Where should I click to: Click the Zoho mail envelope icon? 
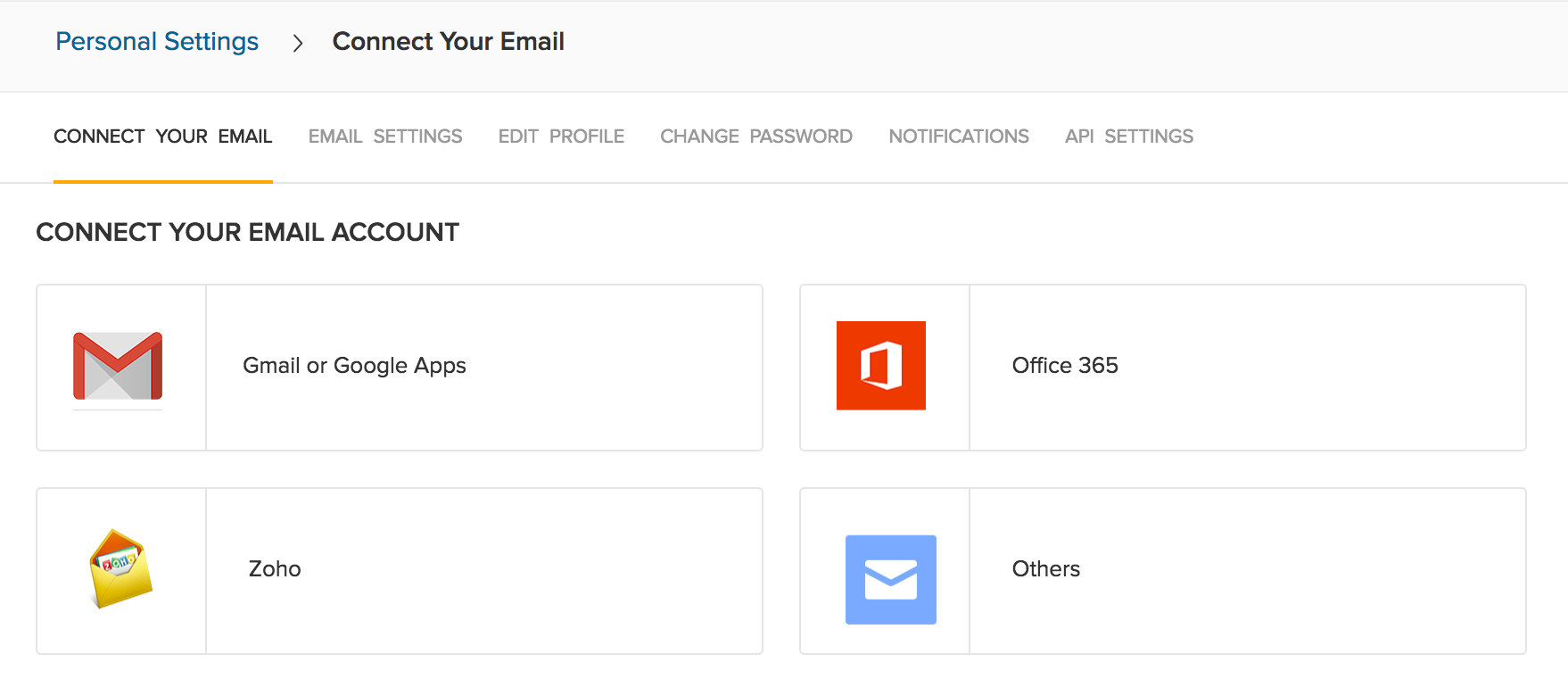121,569
